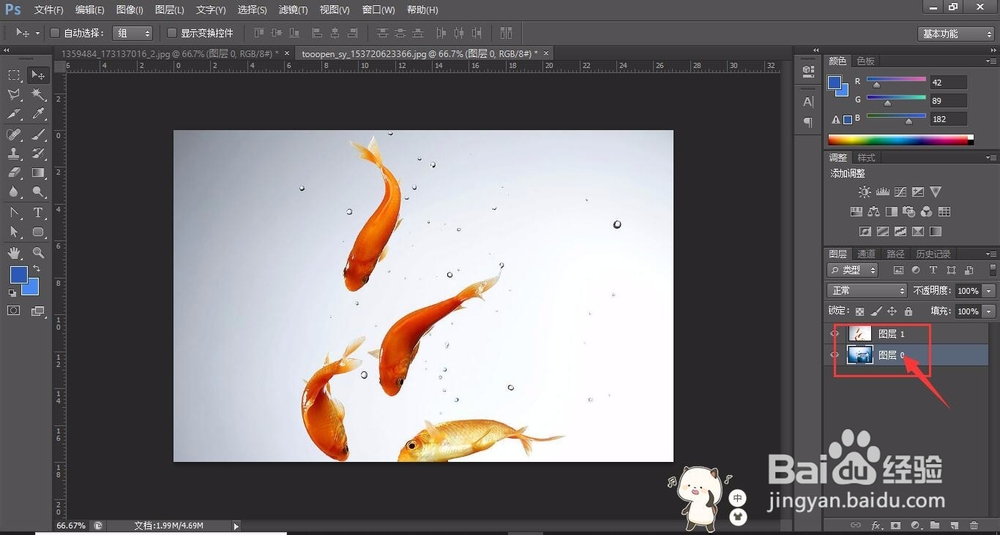The image size is (1000, 535).
Task: Add Brightness/Contrast adjustment
Action: 864,191
